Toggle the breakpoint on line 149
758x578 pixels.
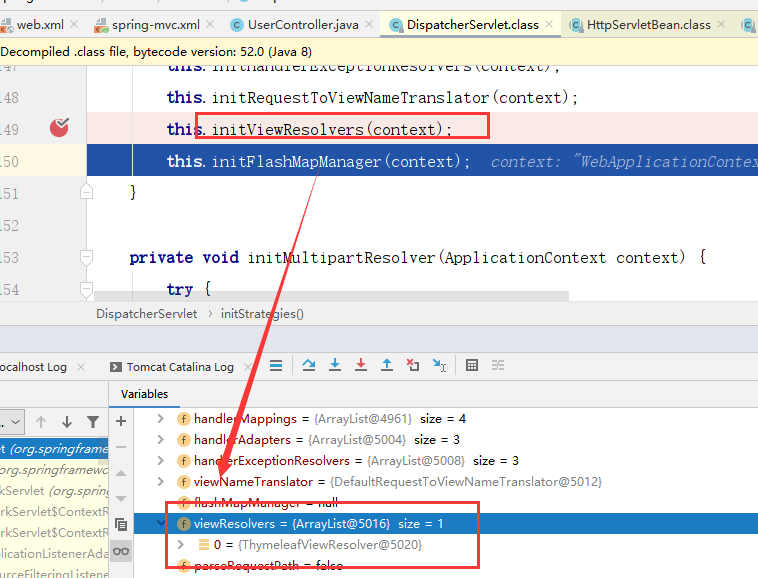coord(59,128)
